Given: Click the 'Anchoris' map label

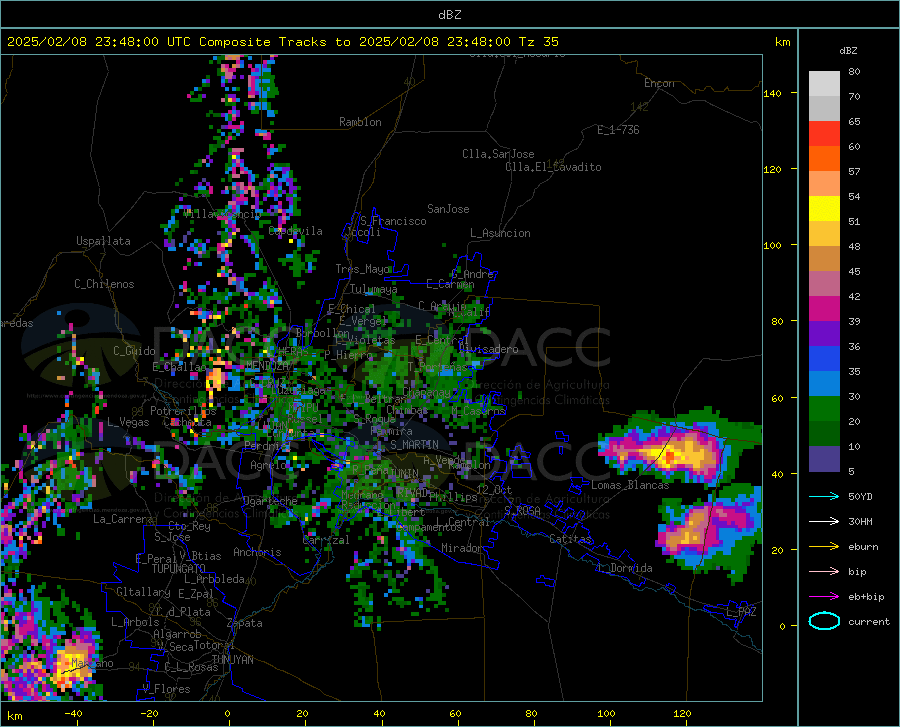Looking at the screenshot, I should point(257,553).
